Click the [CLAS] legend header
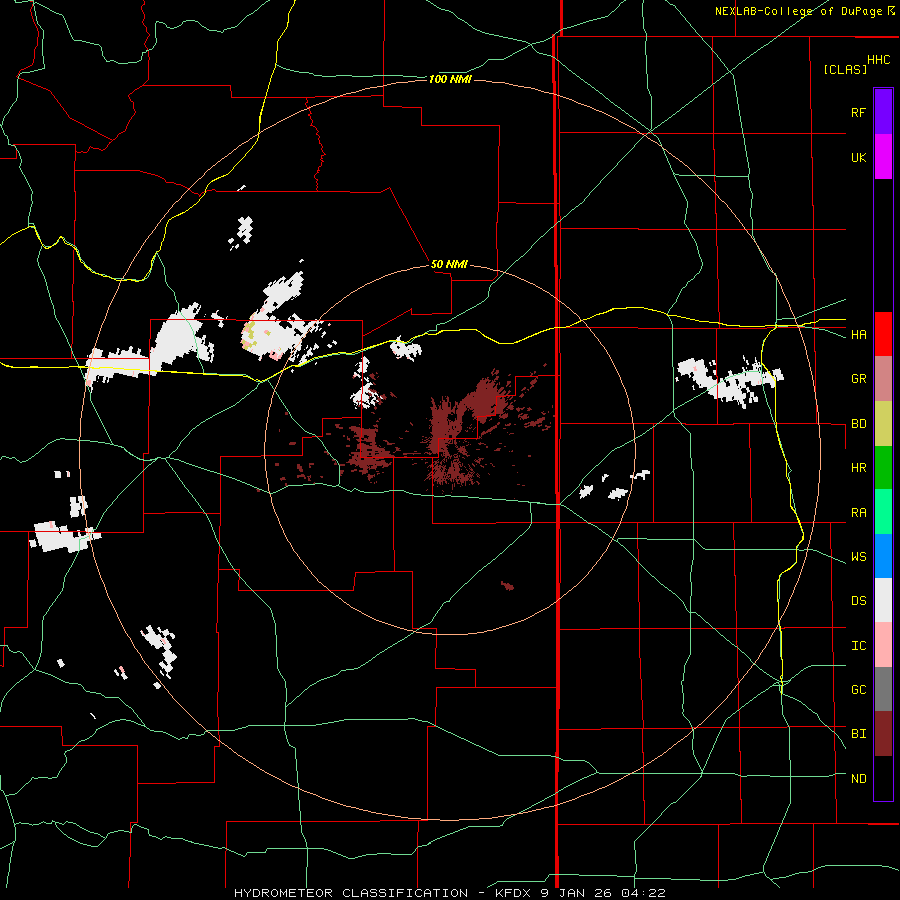Image resolution: width=900 pixels, height=900 pixels. pos(845,69)
